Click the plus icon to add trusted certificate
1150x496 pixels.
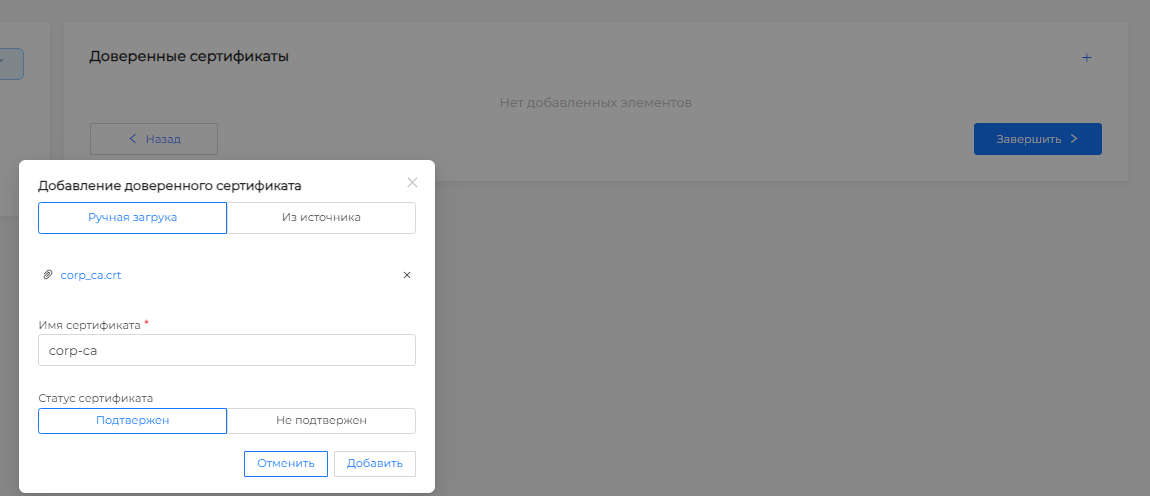(1086, 58)
